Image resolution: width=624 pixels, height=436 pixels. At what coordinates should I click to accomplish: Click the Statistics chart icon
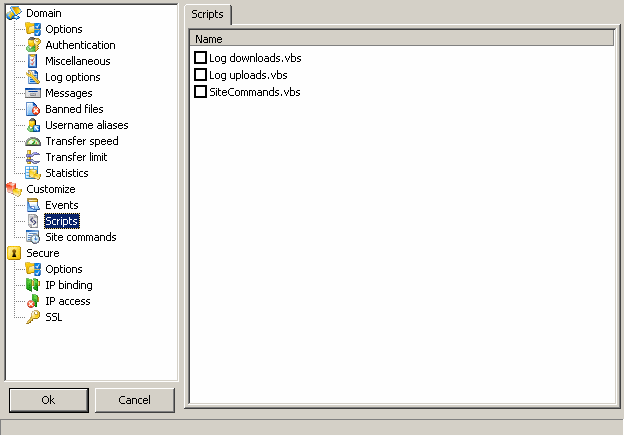point(33,173)
